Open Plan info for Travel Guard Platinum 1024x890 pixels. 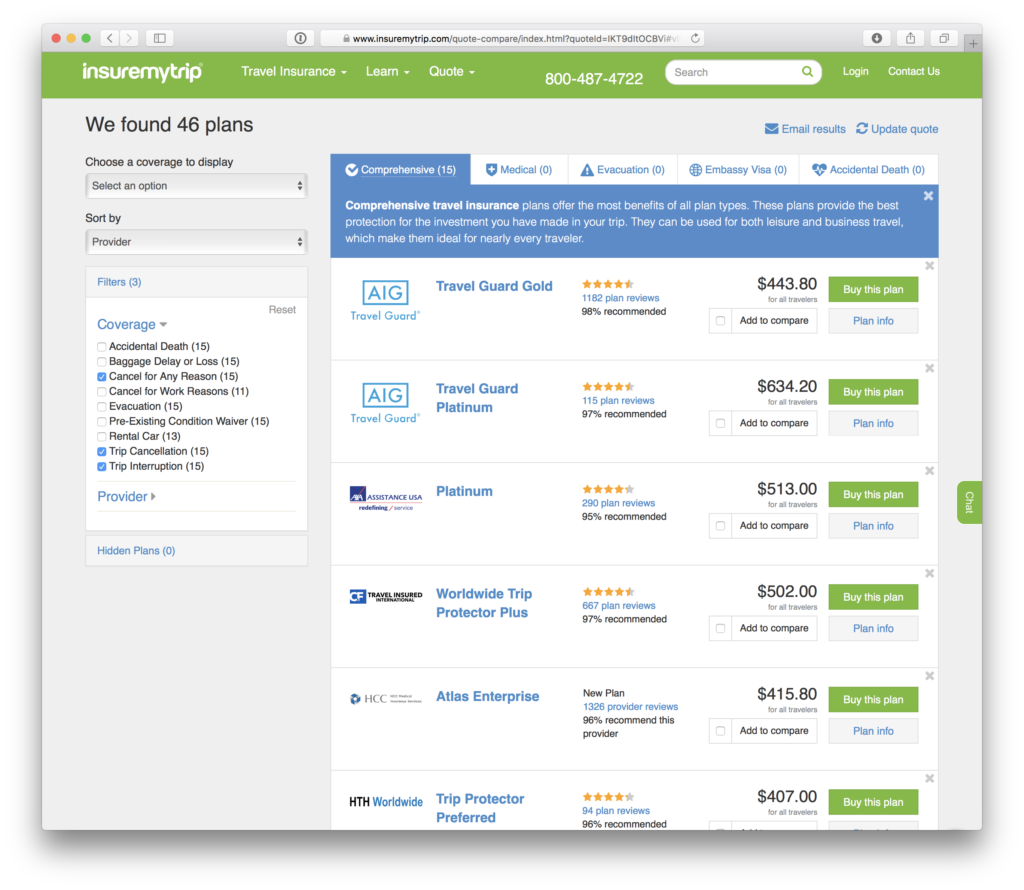tap(873, 423)
